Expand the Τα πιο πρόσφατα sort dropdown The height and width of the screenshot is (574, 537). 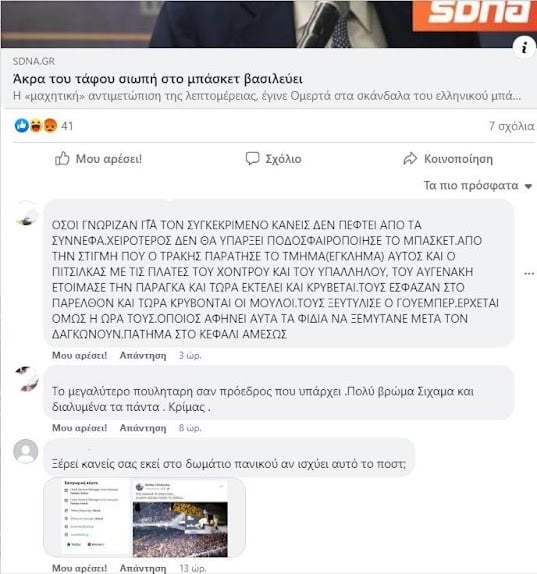coord(478,186)
